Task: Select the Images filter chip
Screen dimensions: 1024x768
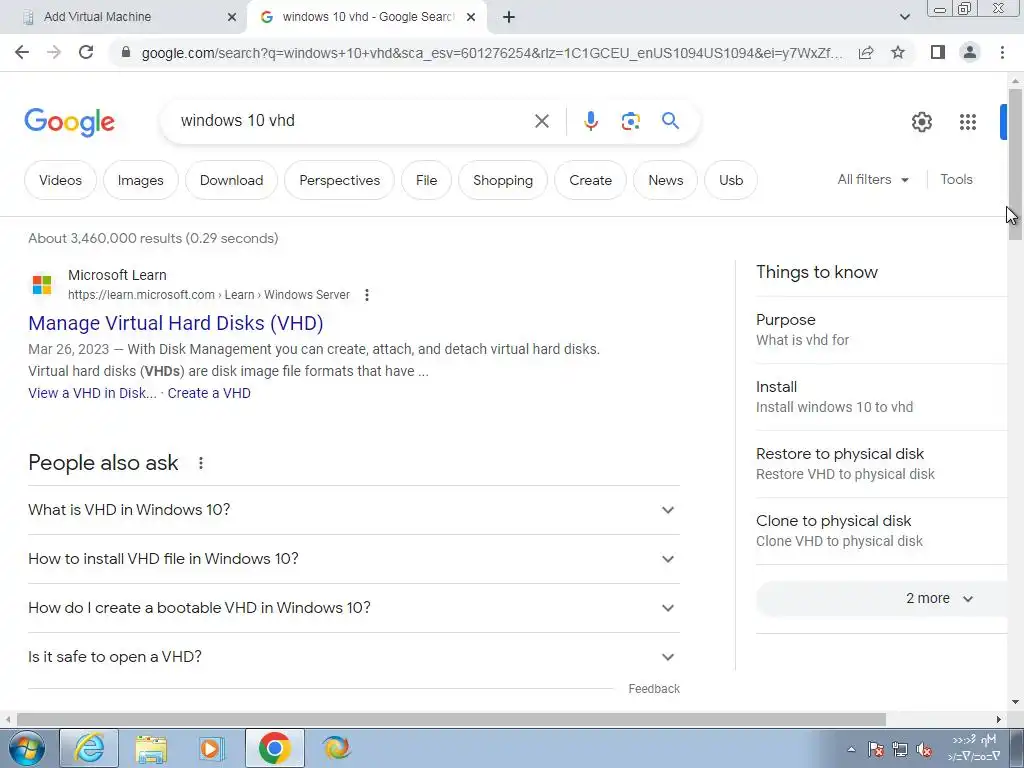Action: point(140,180)
